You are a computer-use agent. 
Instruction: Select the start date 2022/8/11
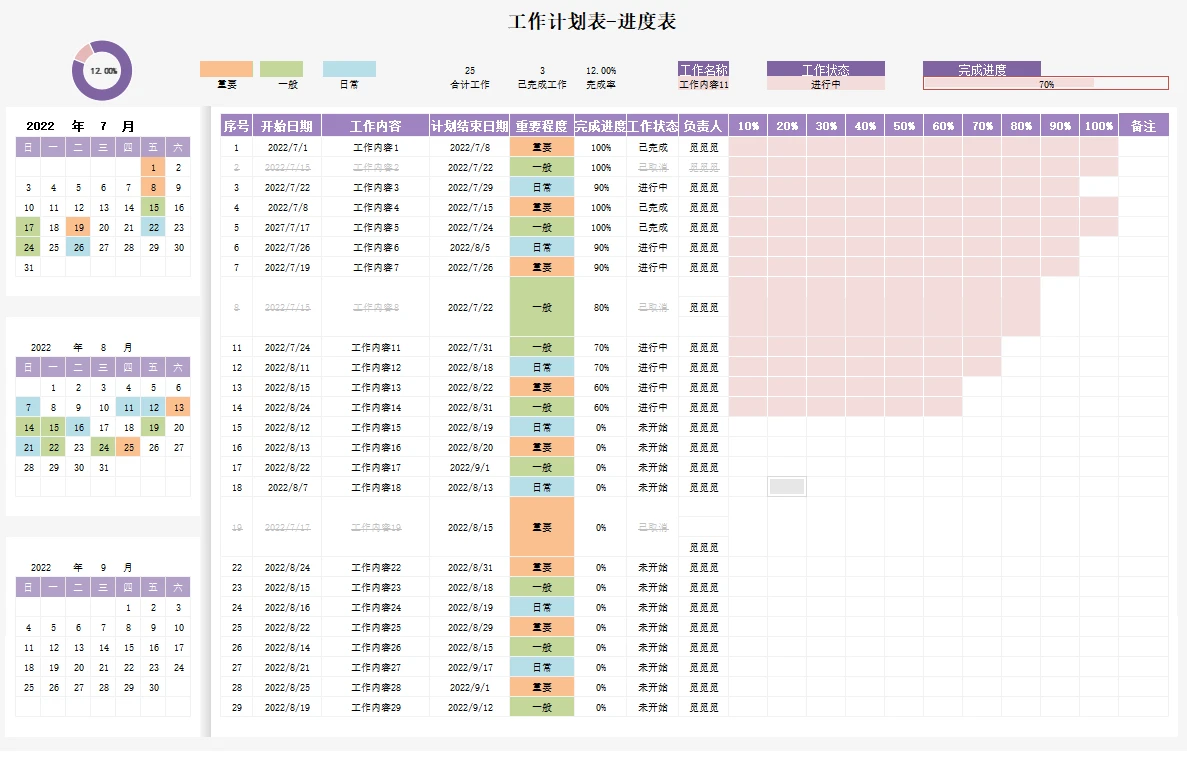click(x=287, y=367)
